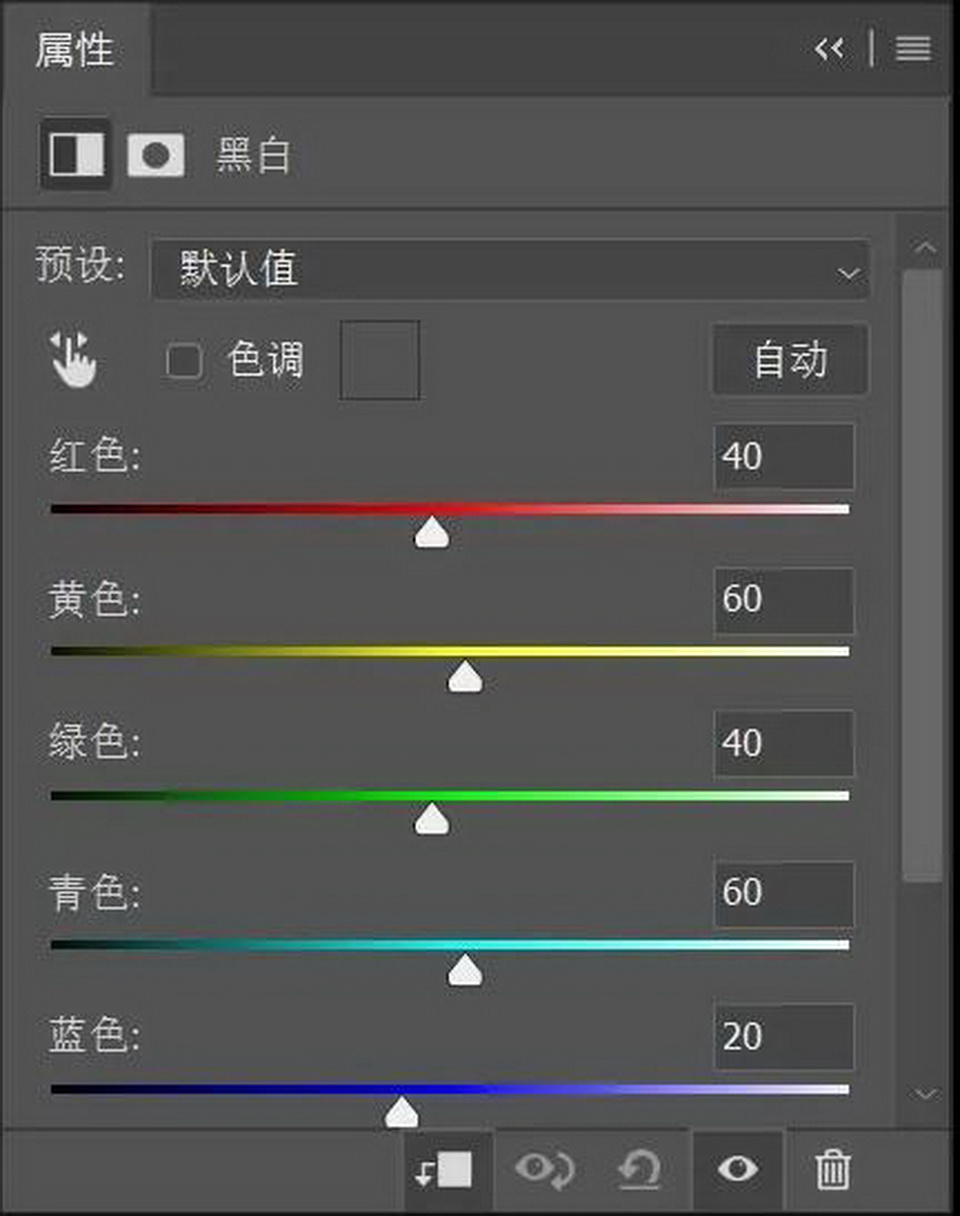The width and height of the screenshot is (960, 1216).
Task: Click the 黄色 yellow value field
Action: [x=784, y=600]
